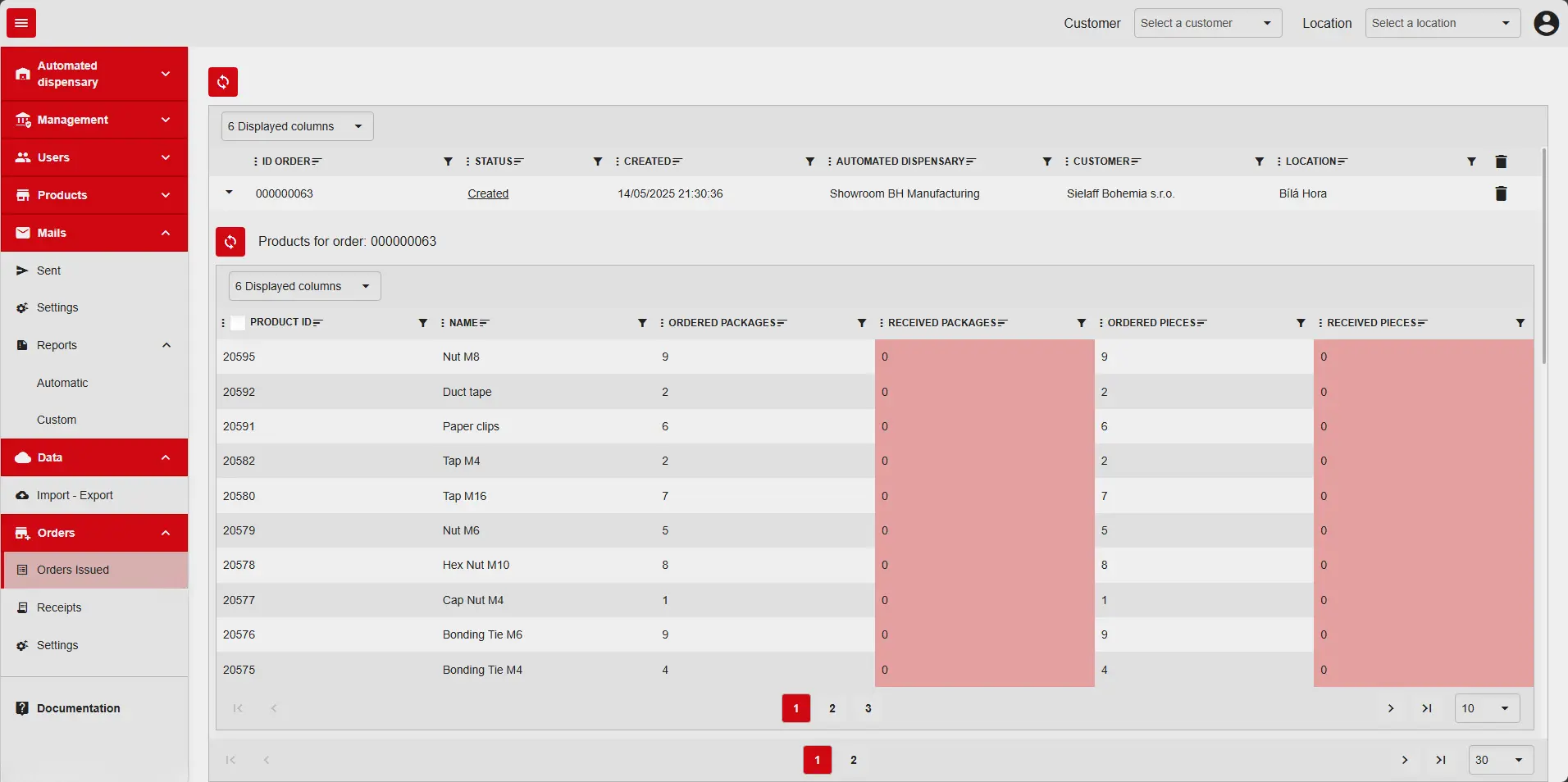This screenshot has width=1568, height=782.
Task: Open the Select a location dropdown
Action: 1442,23
